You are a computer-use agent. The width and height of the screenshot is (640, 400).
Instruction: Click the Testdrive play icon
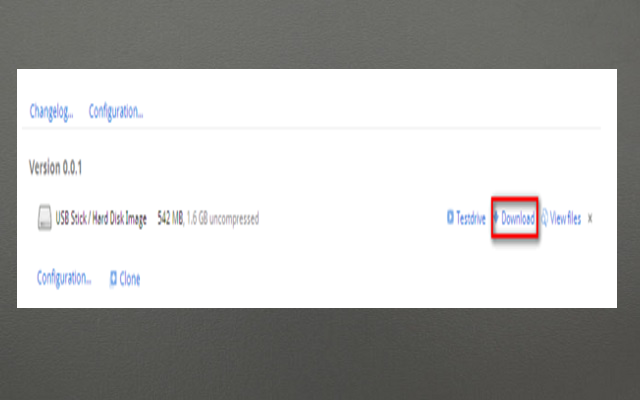click(450, 218)
